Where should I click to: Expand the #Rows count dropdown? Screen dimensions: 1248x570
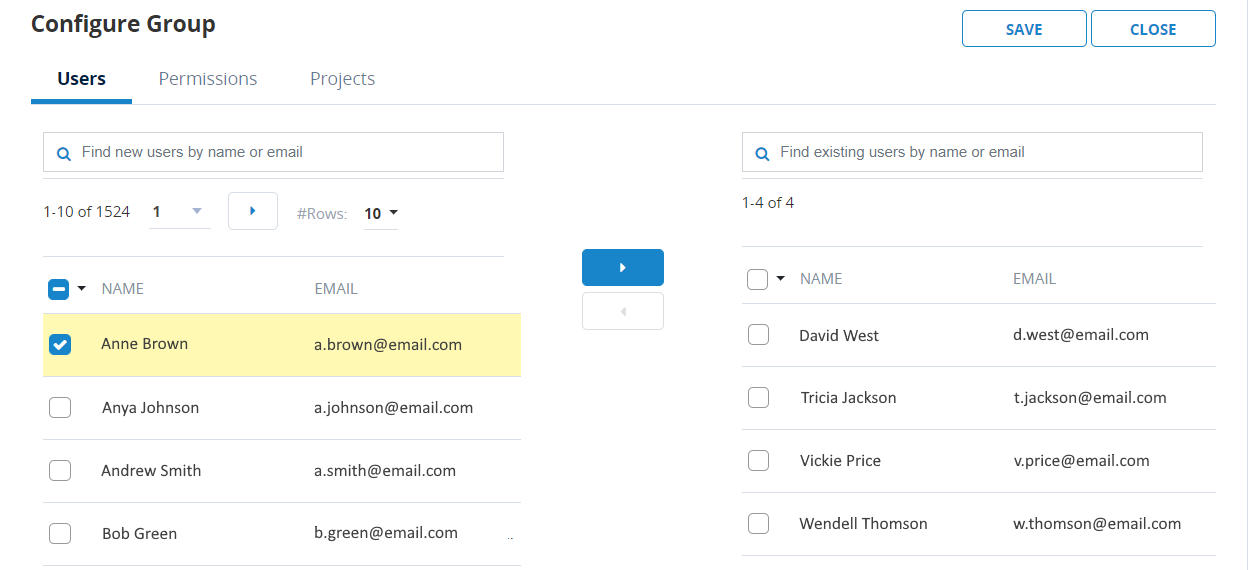pos(381,213)
